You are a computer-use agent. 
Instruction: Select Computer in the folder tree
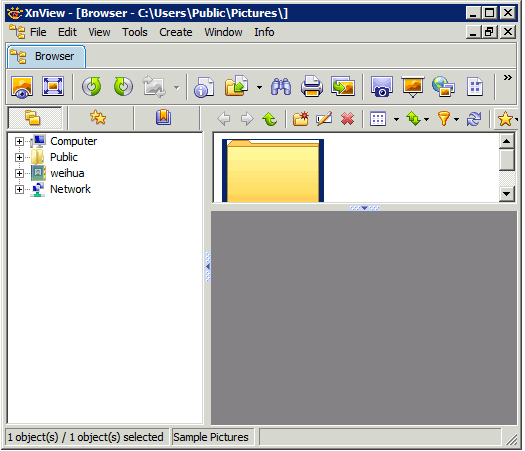point(73,142)
